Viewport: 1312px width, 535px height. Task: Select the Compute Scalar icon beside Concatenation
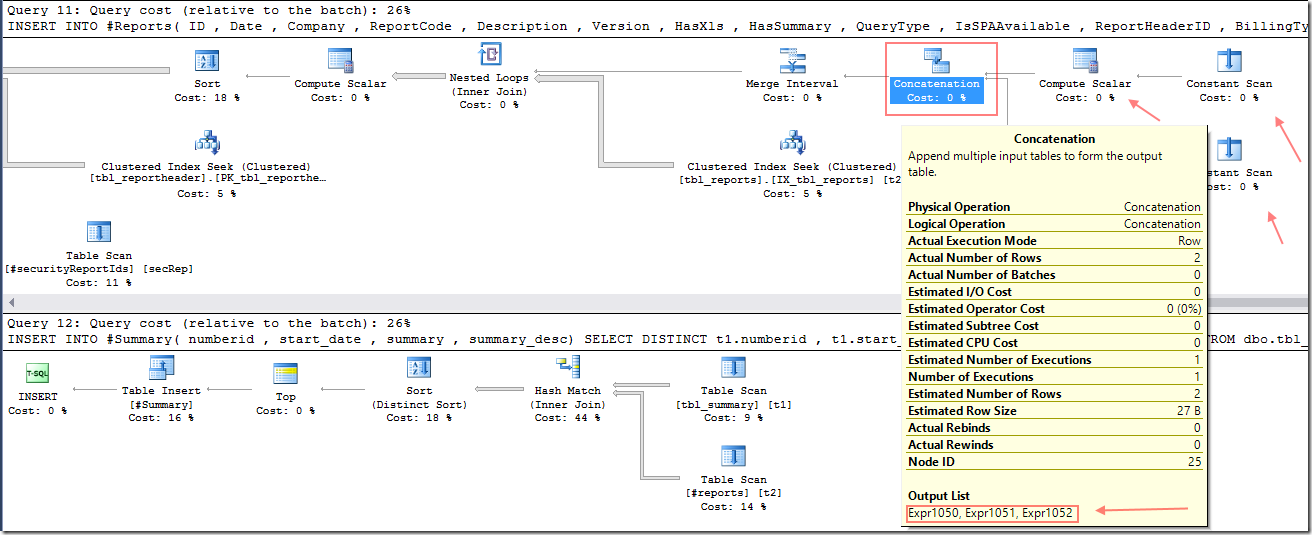[1085, 62]
